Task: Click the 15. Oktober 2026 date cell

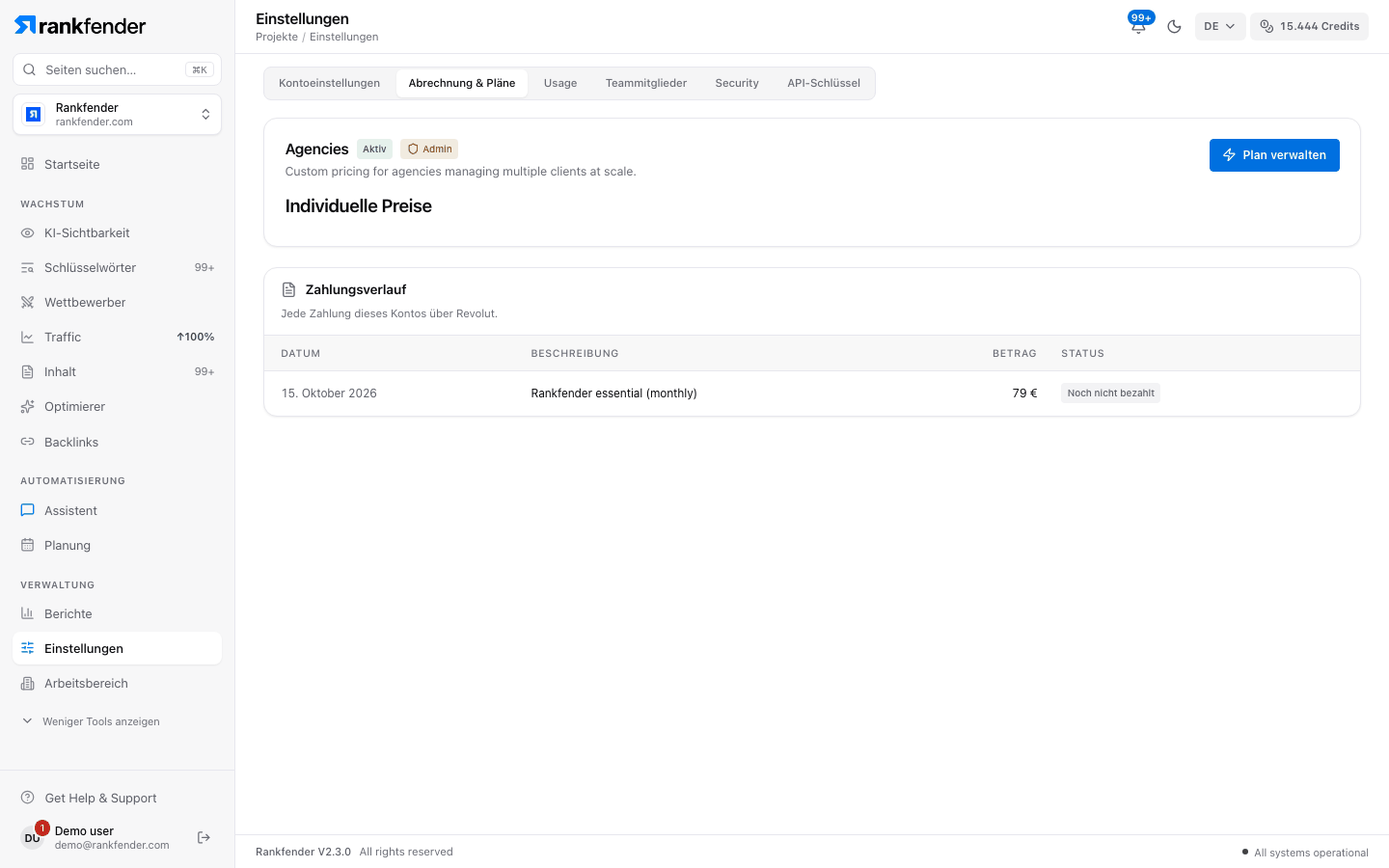Action: (329, 393)
